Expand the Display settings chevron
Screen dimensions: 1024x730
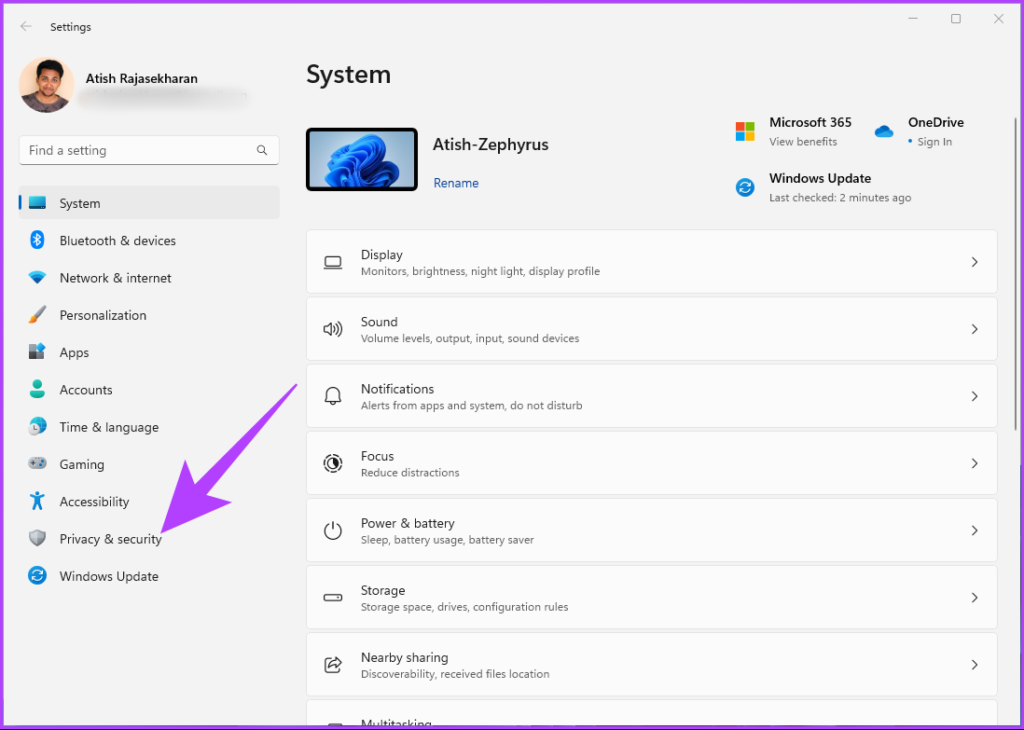(974, 262)
